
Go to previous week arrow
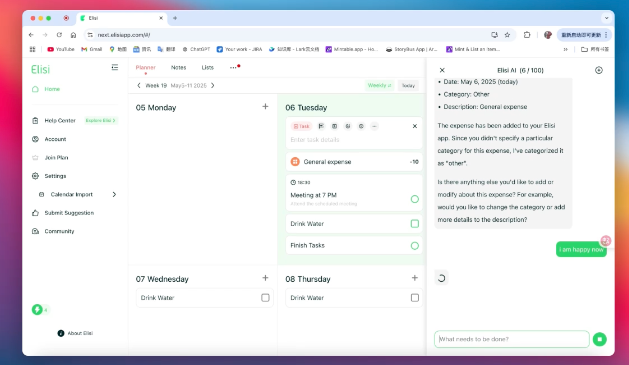tap(139, 85)
